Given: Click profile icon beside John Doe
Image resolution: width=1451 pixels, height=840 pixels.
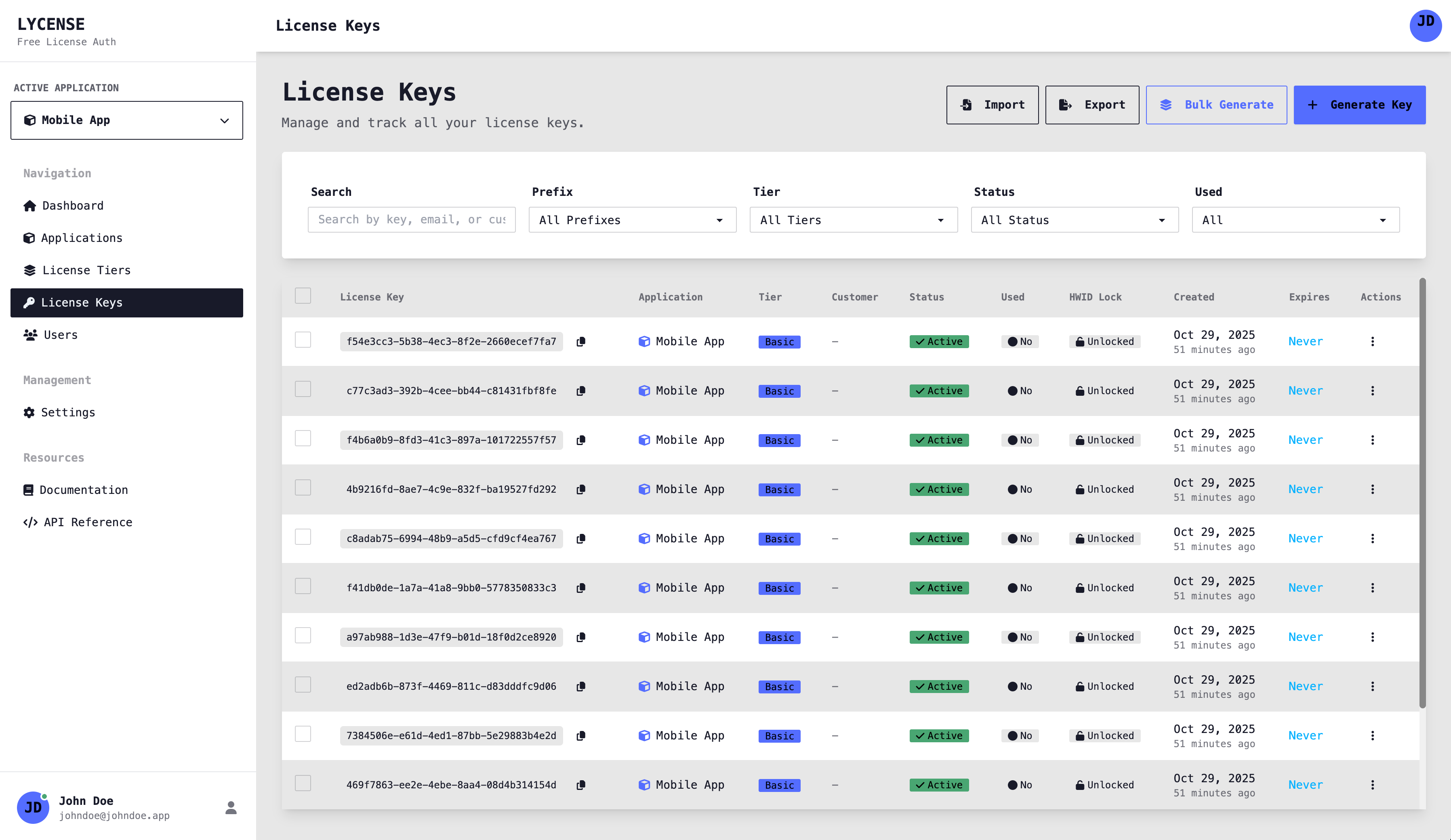Looking at the screenshot, I should click(x=231, y=808).
